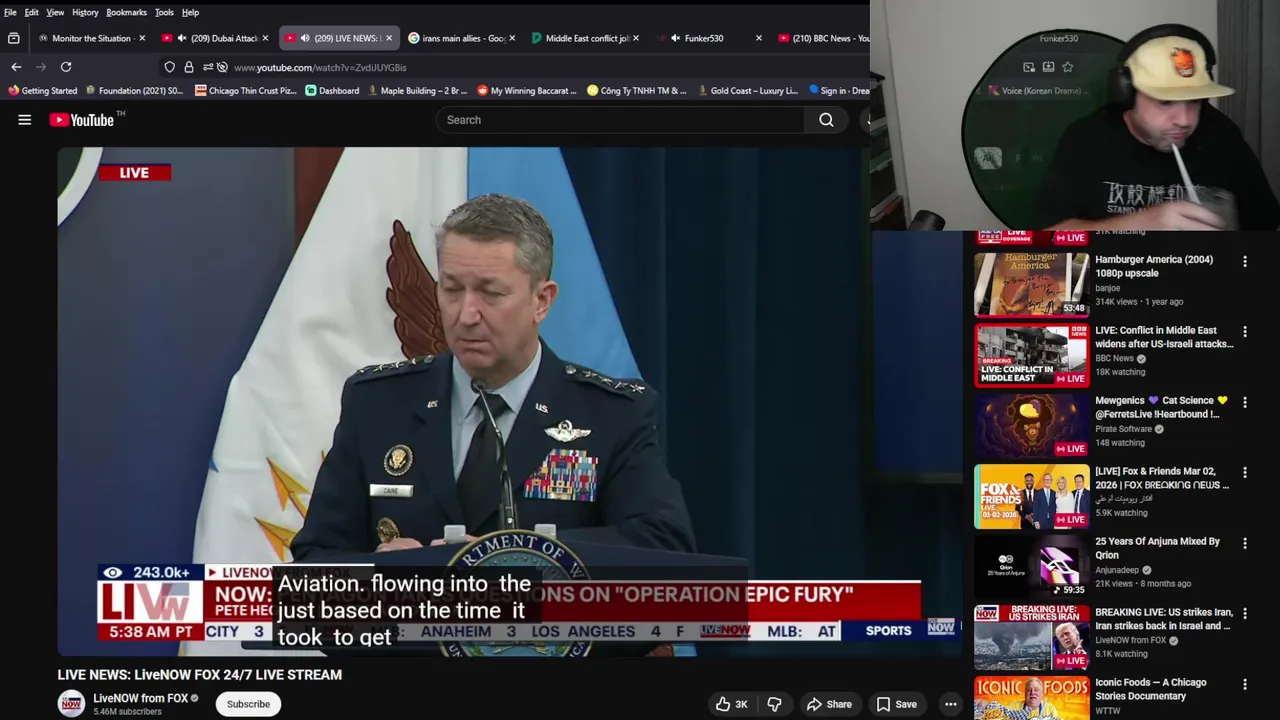Open the LiveNOW from FOX channel avatar

pyautogui.click(x=71, y=704)
